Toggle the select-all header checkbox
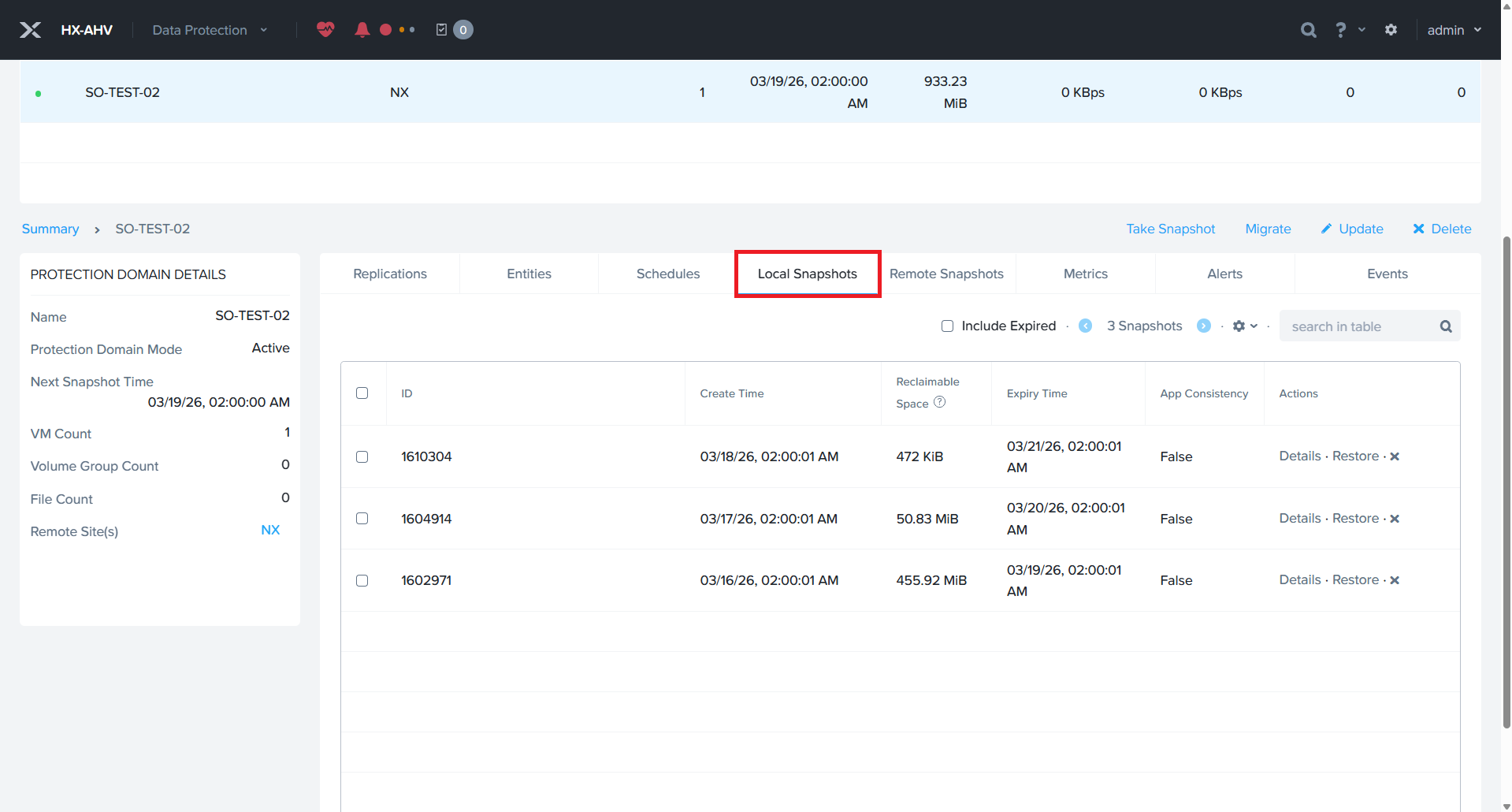1512x812 pixels. pos(362,393)
